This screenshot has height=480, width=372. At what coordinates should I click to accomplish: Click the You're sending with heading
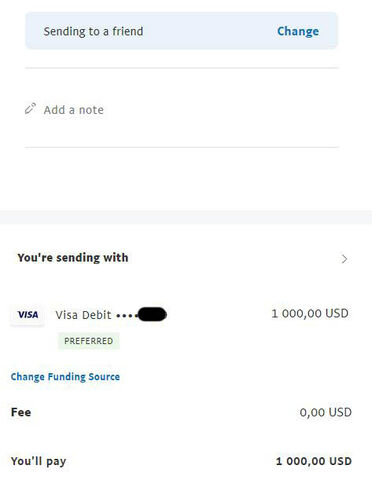click(x=73, y=258)
